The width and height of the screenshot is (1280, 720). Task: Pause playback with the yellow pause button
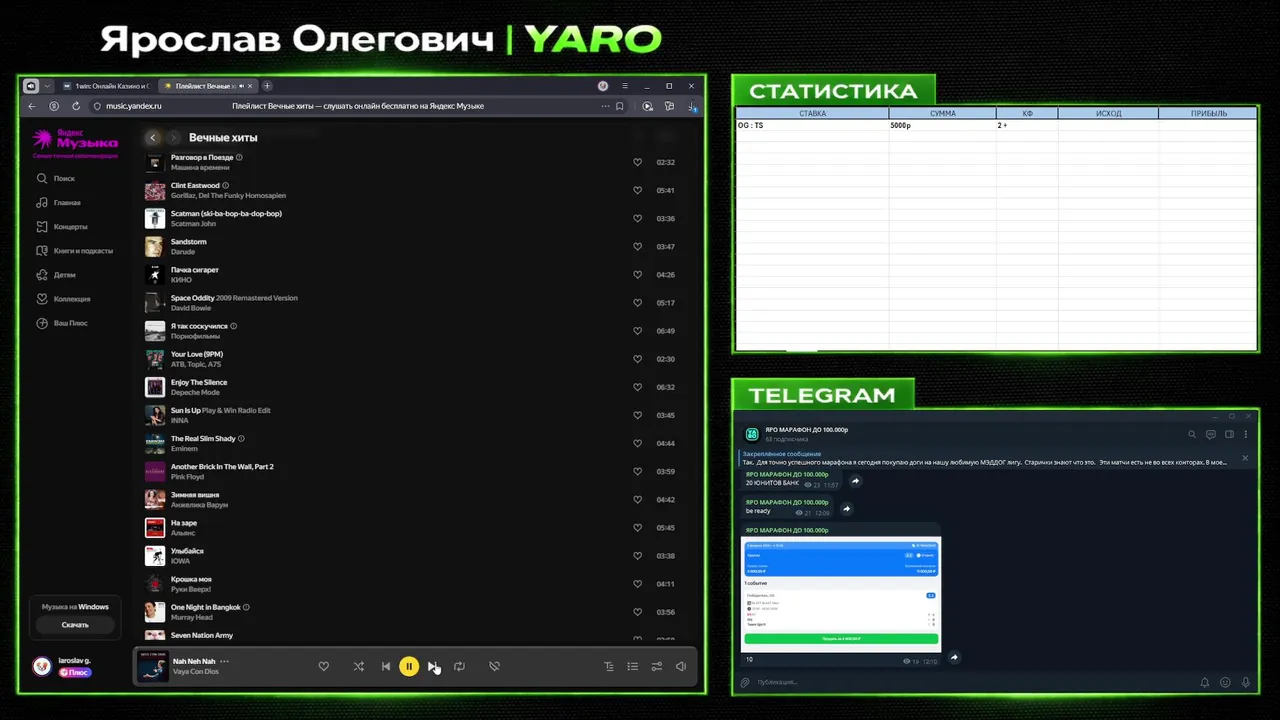[409, 666]
